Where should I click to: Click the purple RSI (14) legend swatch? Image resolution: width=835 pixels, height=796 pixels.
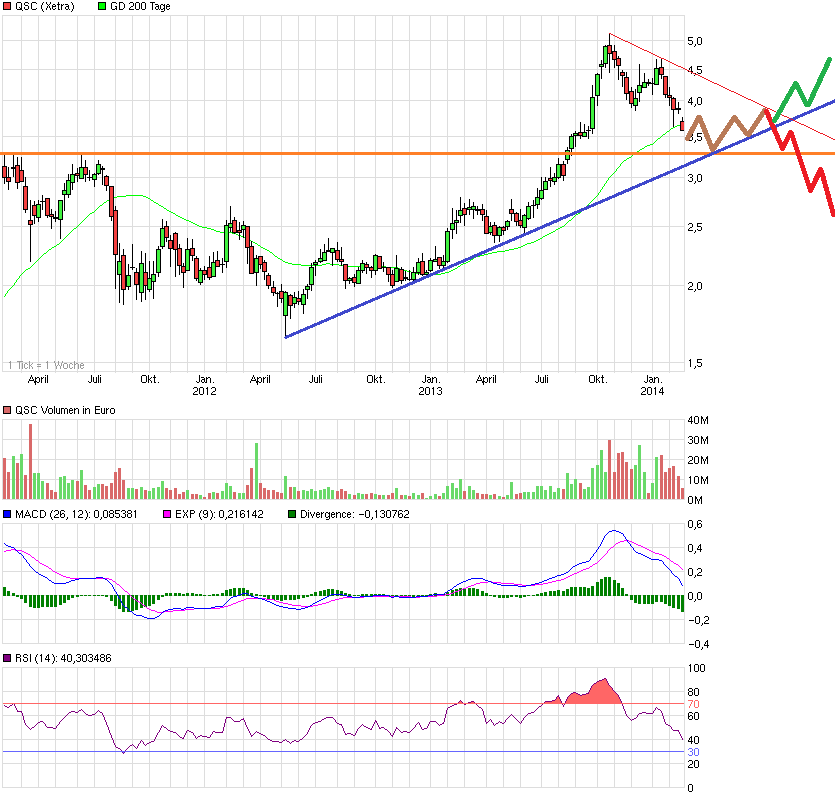pos(7,659)
